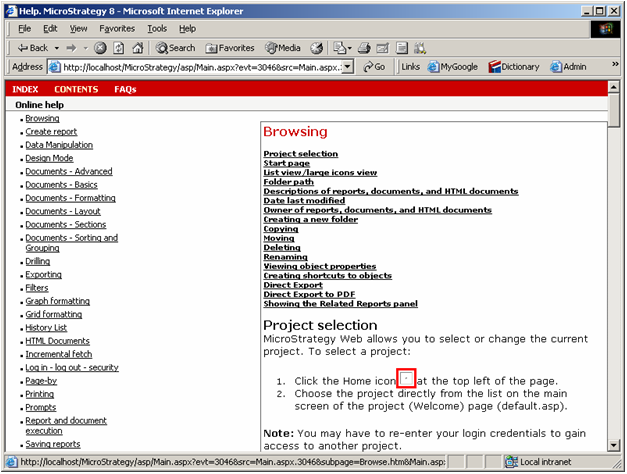Click the Edit page toolbar icon
This screenshot has height=474, width=627.
(x=383, y=48)
